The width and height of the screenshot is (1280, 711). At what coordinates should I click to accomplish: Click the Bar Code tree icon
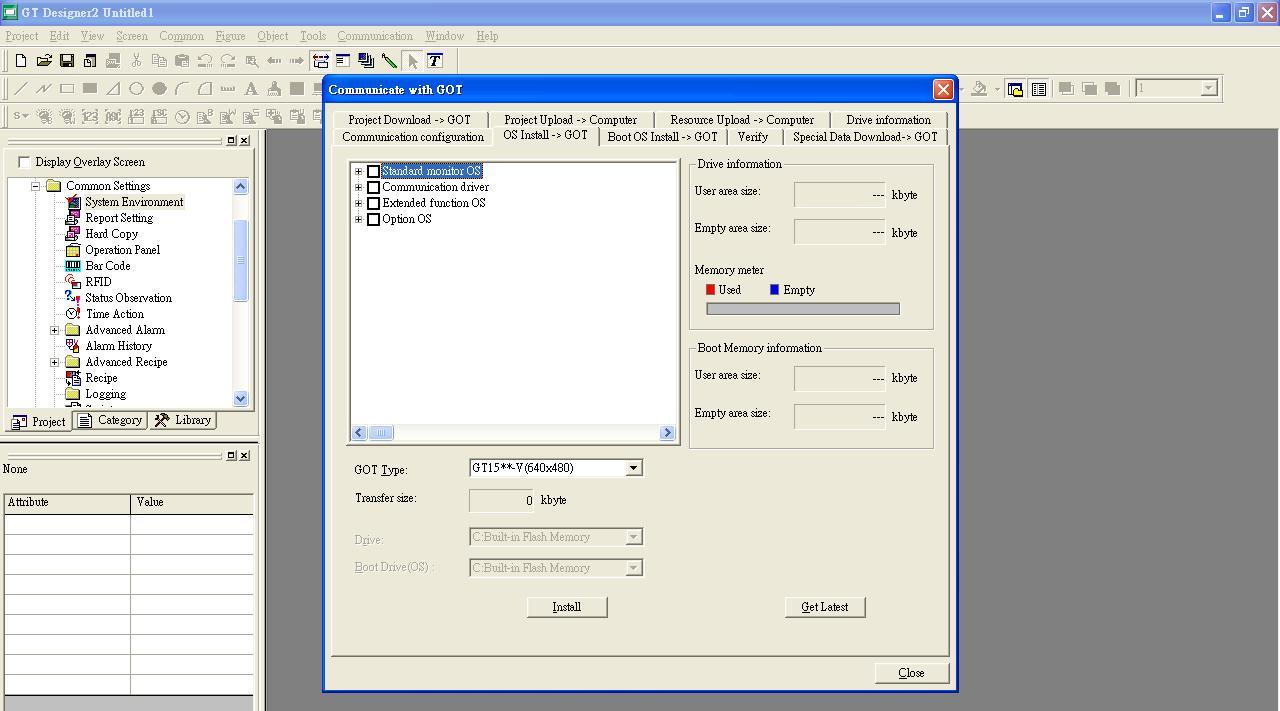pos(73,266)
